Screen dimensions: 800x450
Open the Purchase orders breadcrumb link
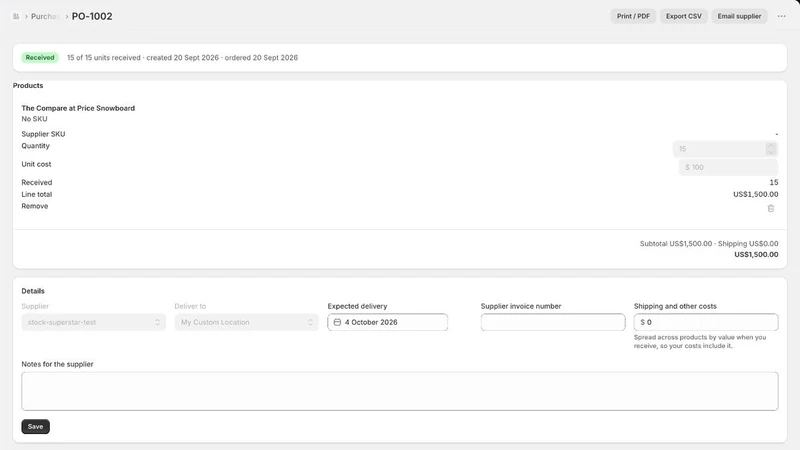(45, 16)
